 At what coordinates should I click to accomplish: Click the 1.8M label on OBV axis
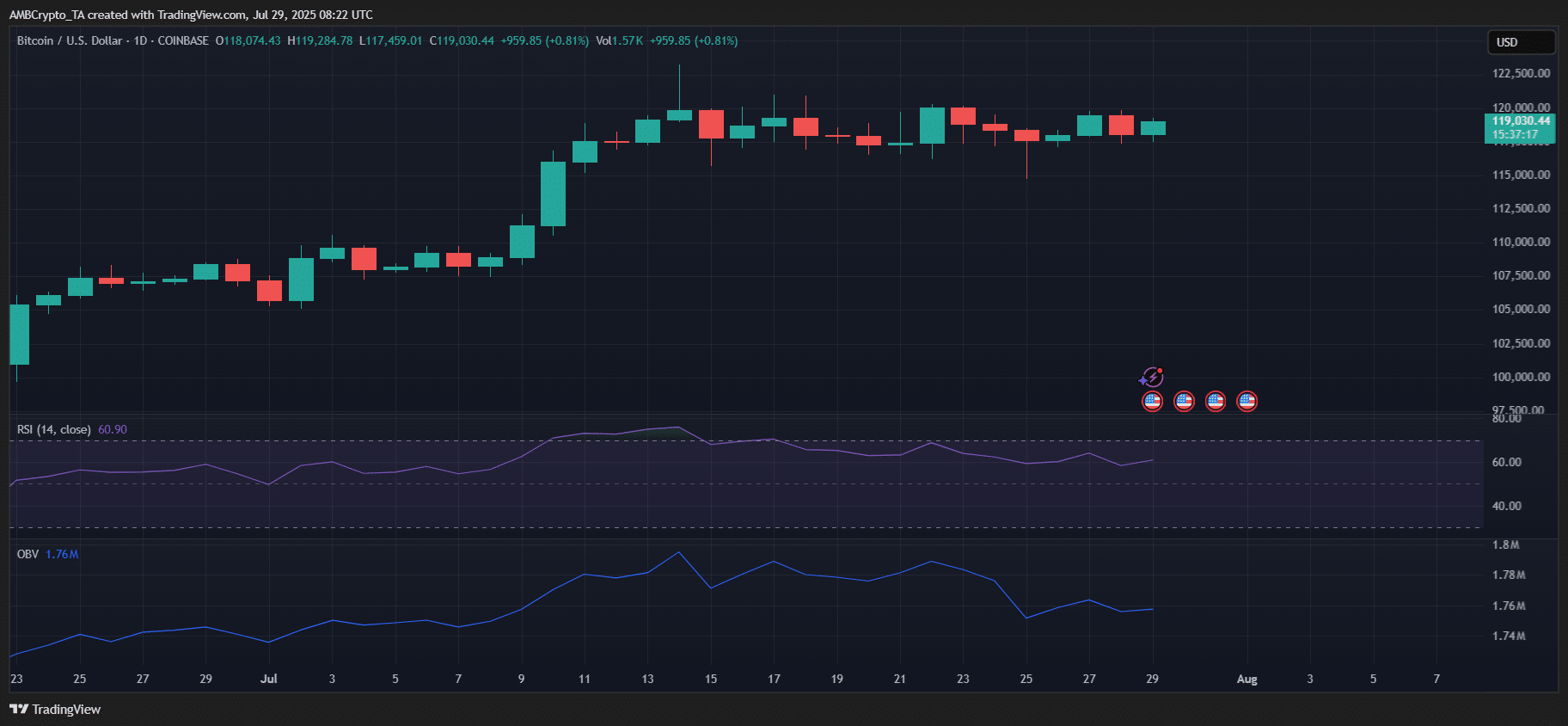click(1505, 544)
